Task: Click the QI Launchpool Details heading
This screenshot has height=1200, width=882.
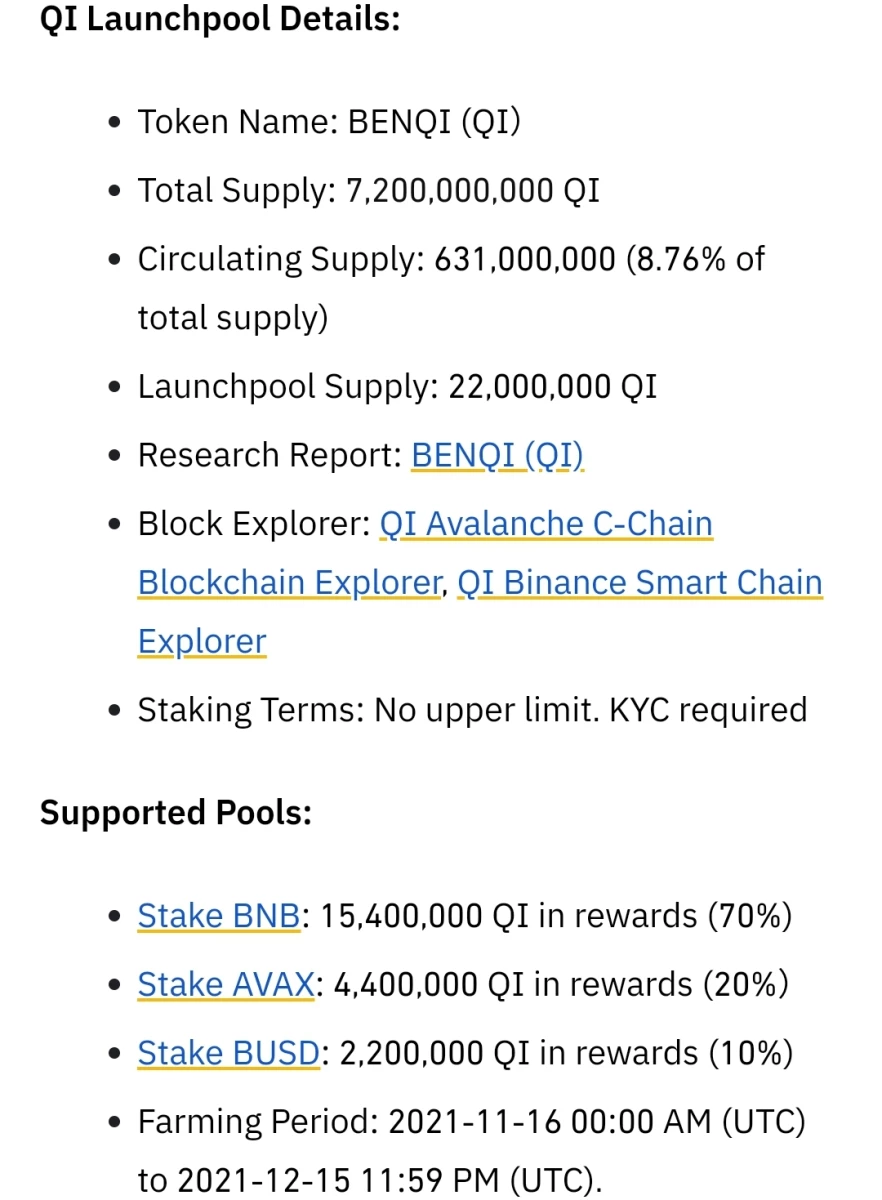Action: (x=220, y=20)
